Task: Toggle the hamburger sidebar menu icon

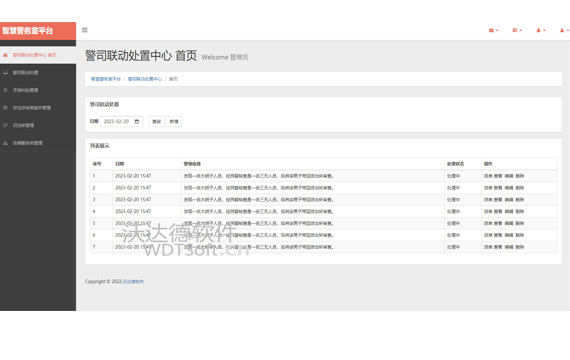Action: coord(85,30)
